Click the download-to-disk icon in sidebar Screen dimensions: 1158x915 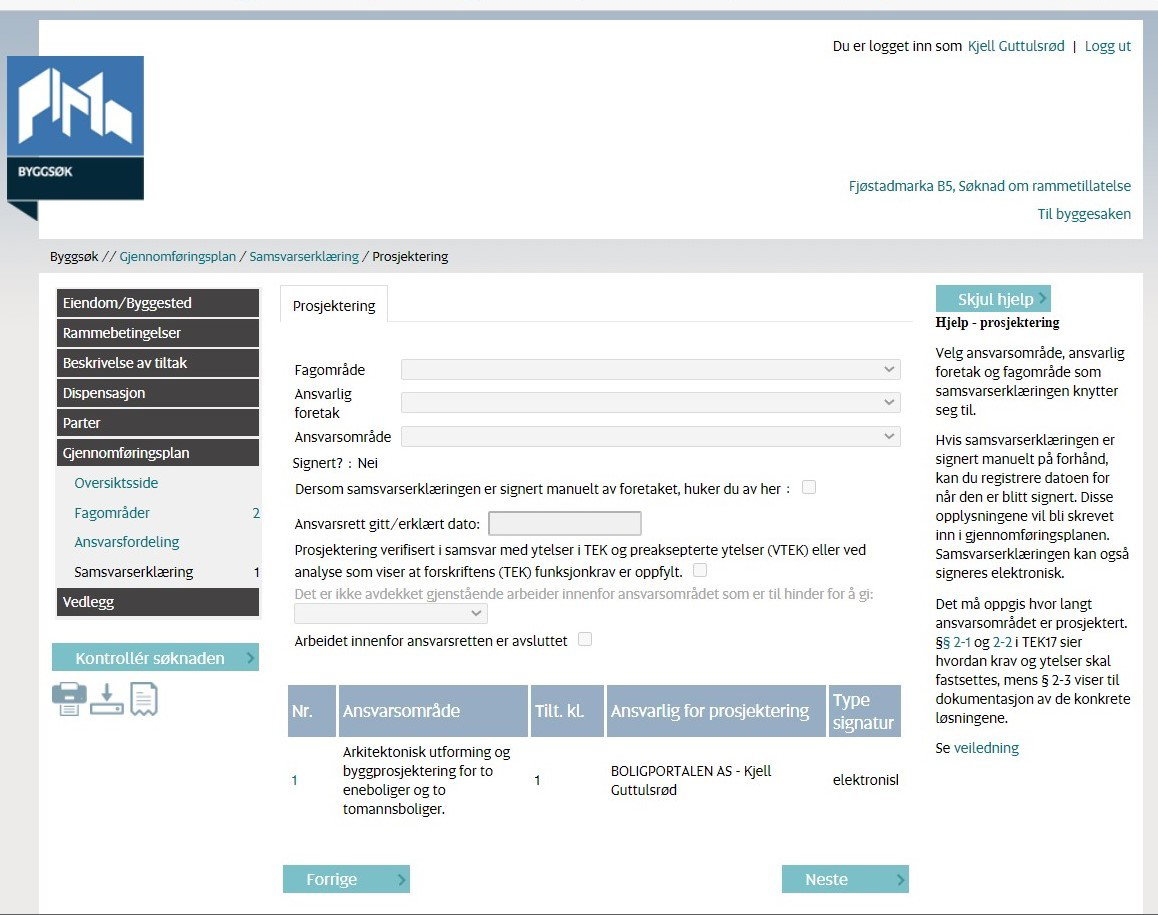point(106,699)
